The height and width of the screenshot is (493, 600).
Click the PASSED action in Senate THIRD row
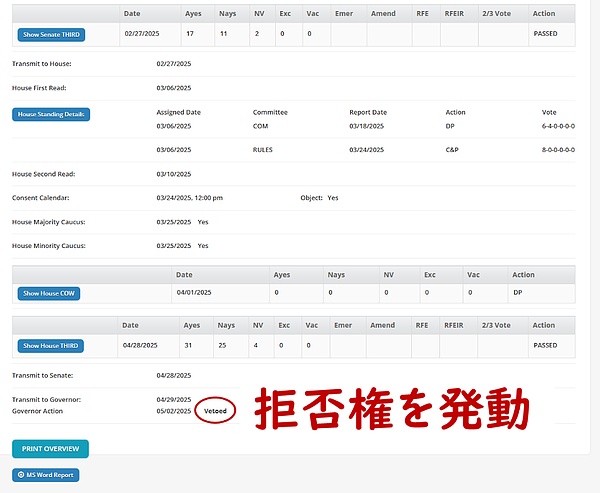click(x=545, y=34)
